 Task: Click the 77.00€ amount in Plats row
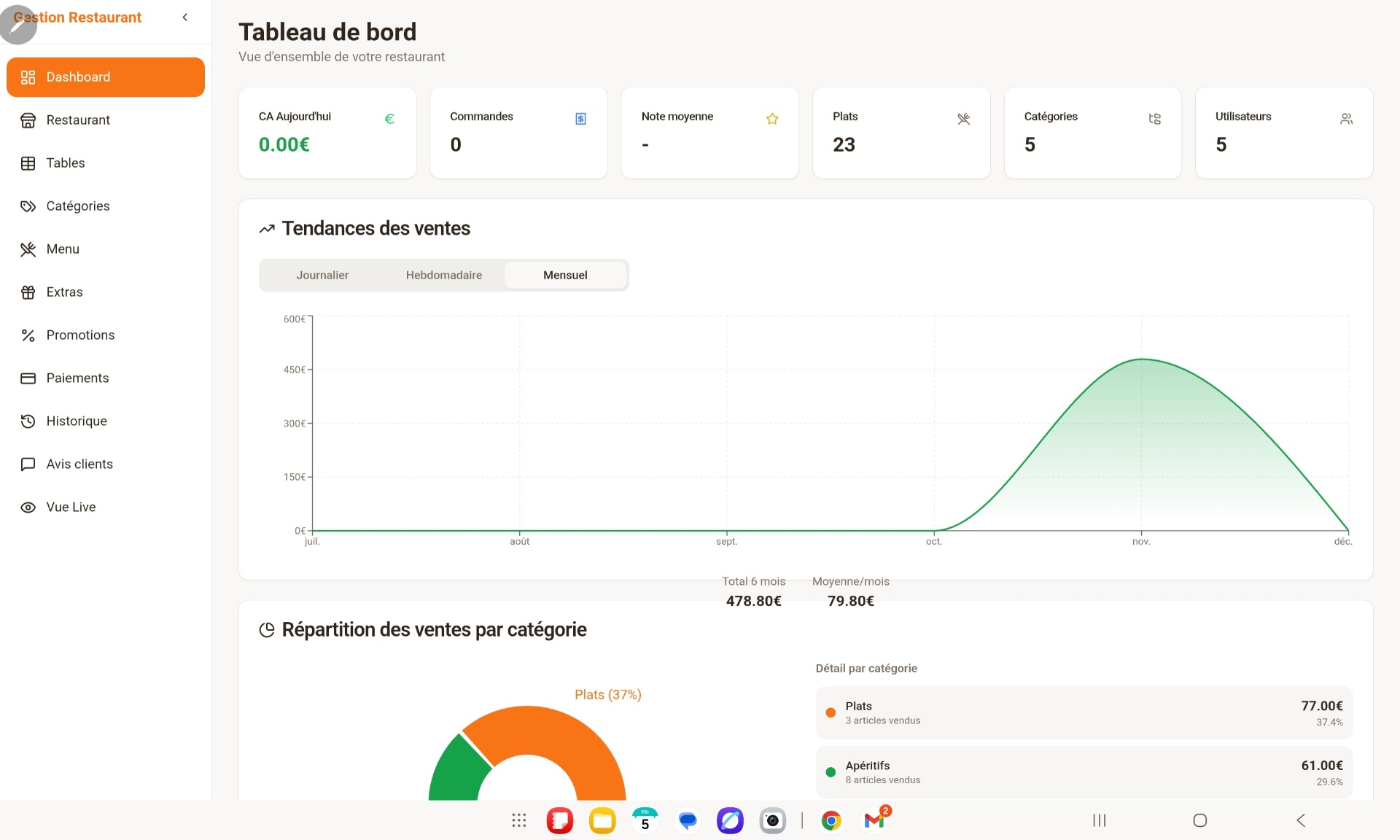click(1322, 706)
